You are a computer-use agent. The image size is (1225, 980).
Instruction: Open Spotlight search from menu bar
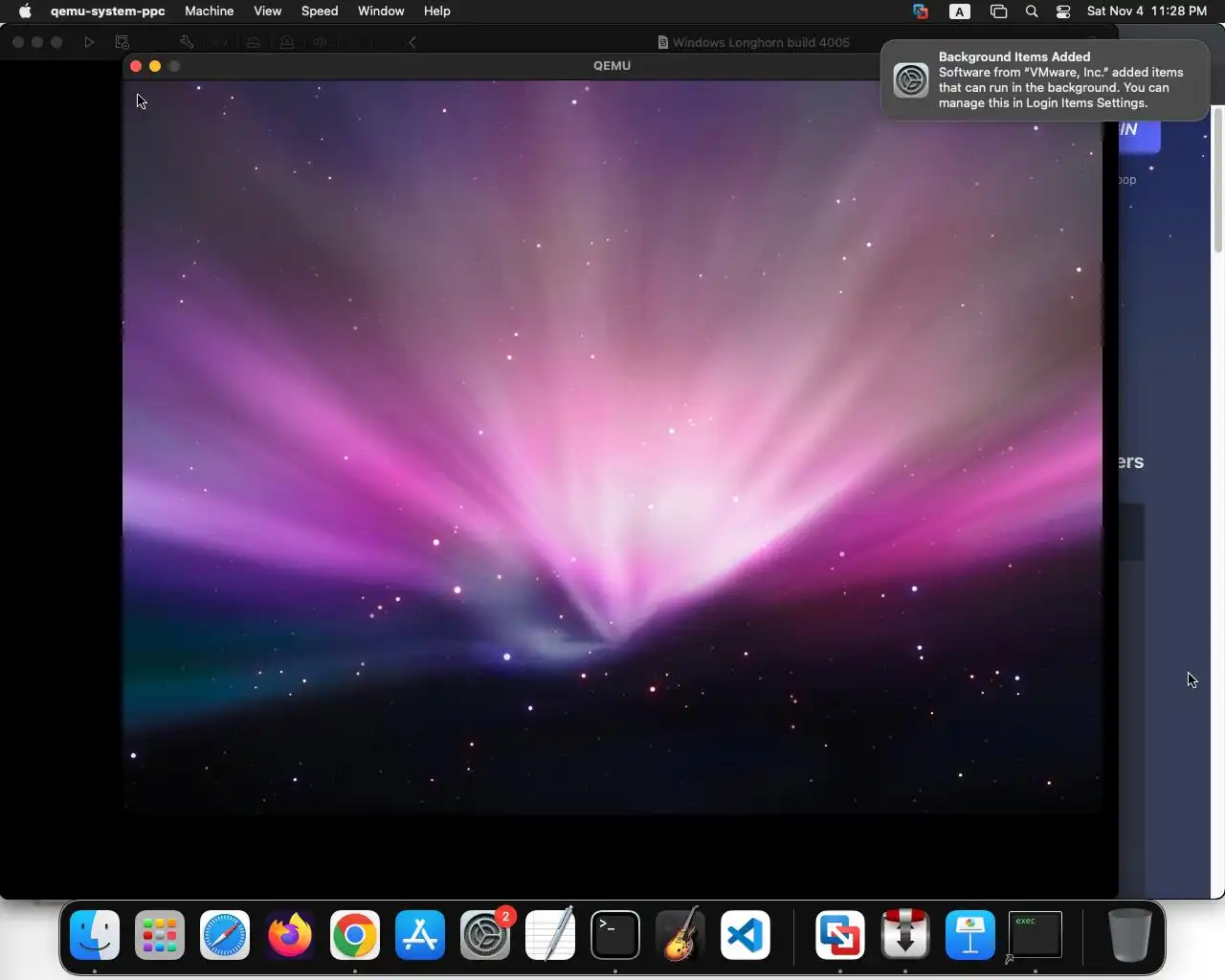tap(1032, 11)
